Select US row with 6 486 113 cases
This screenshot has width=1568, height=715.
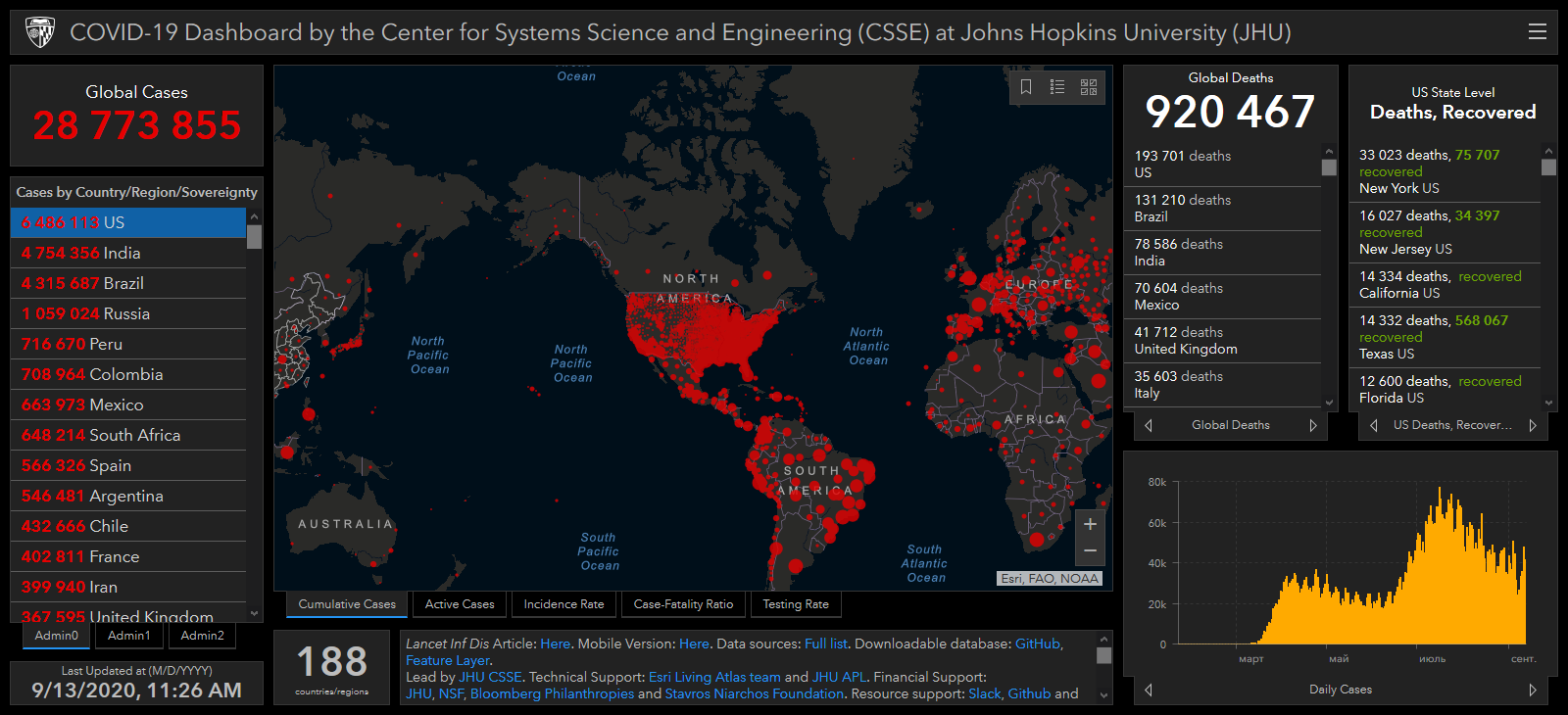click(x=128, y=222)
